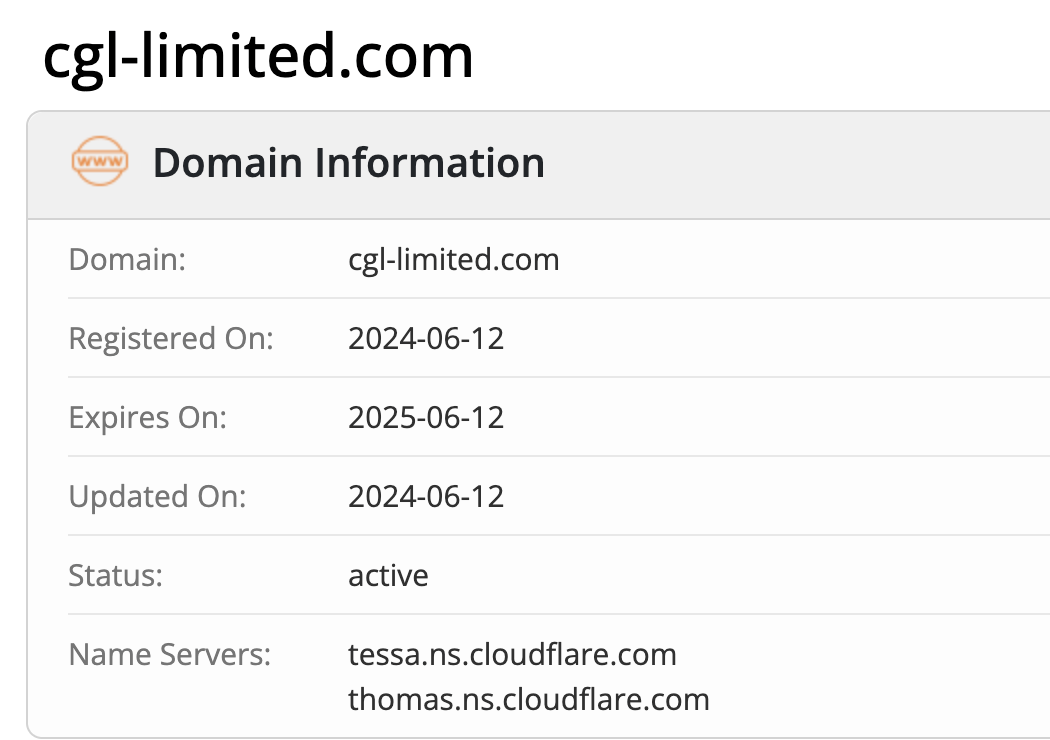Viewport: 1050px width, 740px height.
Task: Click the 'Status:' field label
Action: pyautogui.click(x=115, y=576)
